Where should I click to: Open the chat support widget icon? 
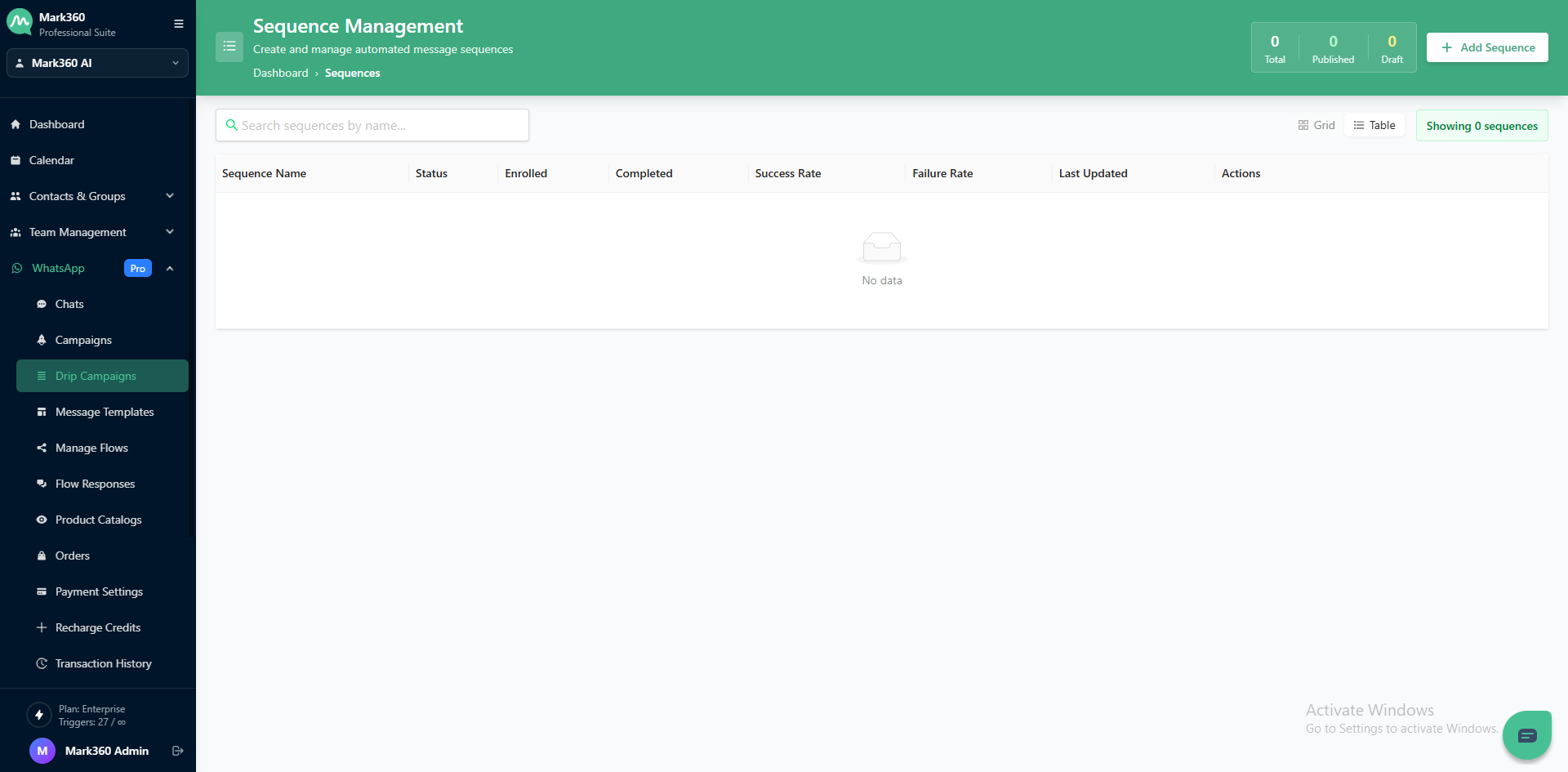pos(1526,735)
